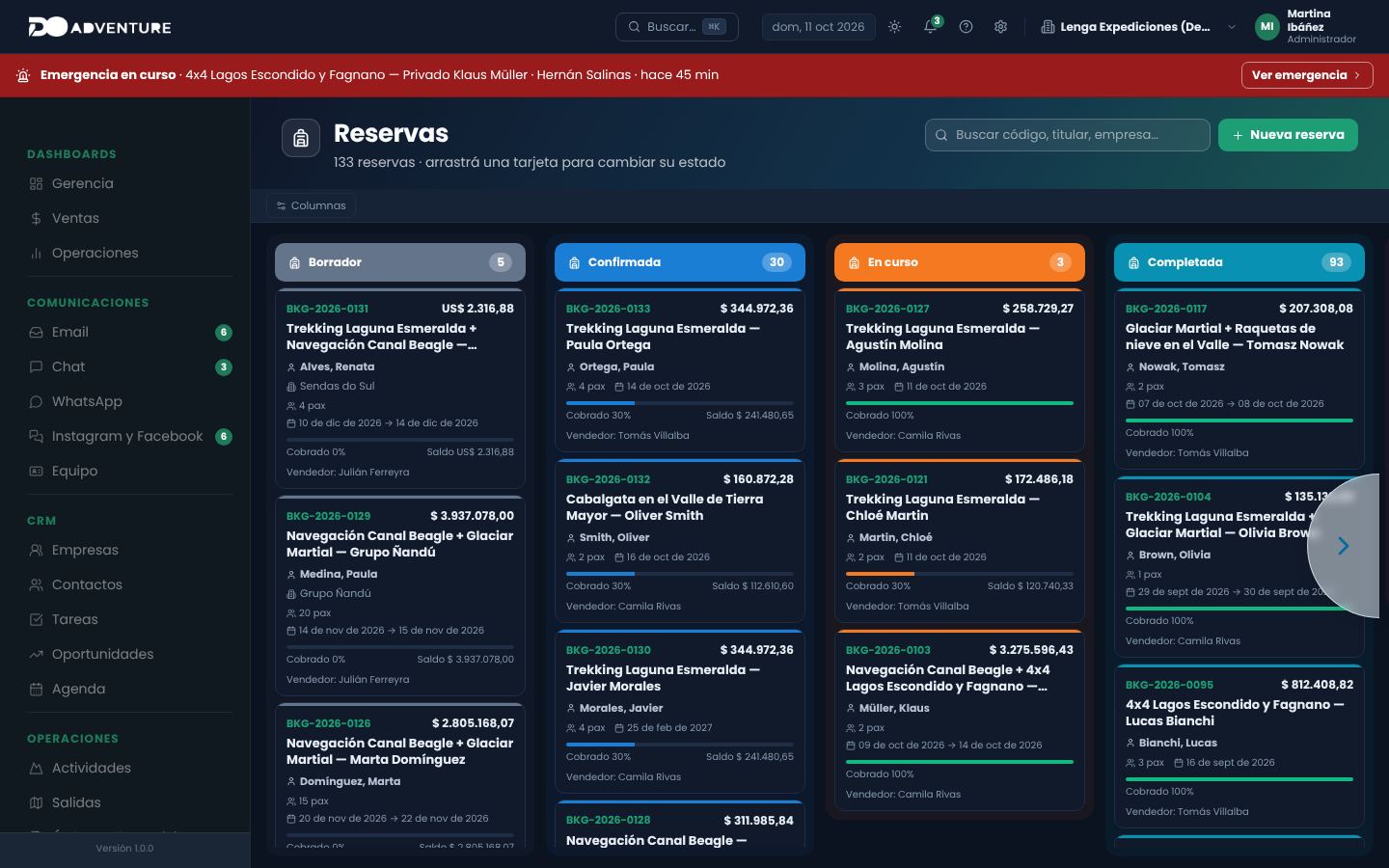
Task: Open the help question mark icon
Action: pos(966,27)
